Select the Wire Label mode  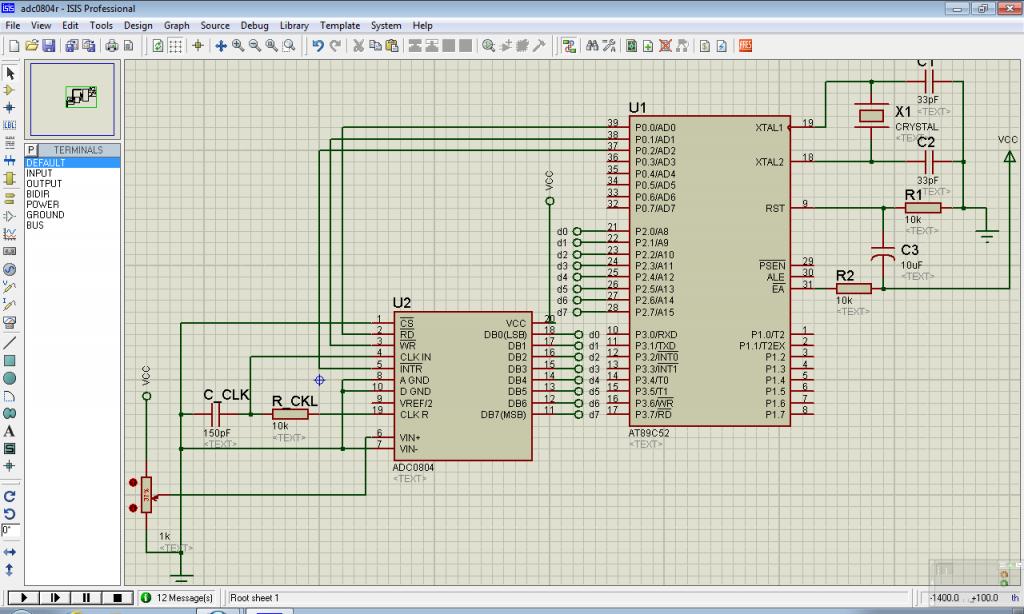[10, 125]
